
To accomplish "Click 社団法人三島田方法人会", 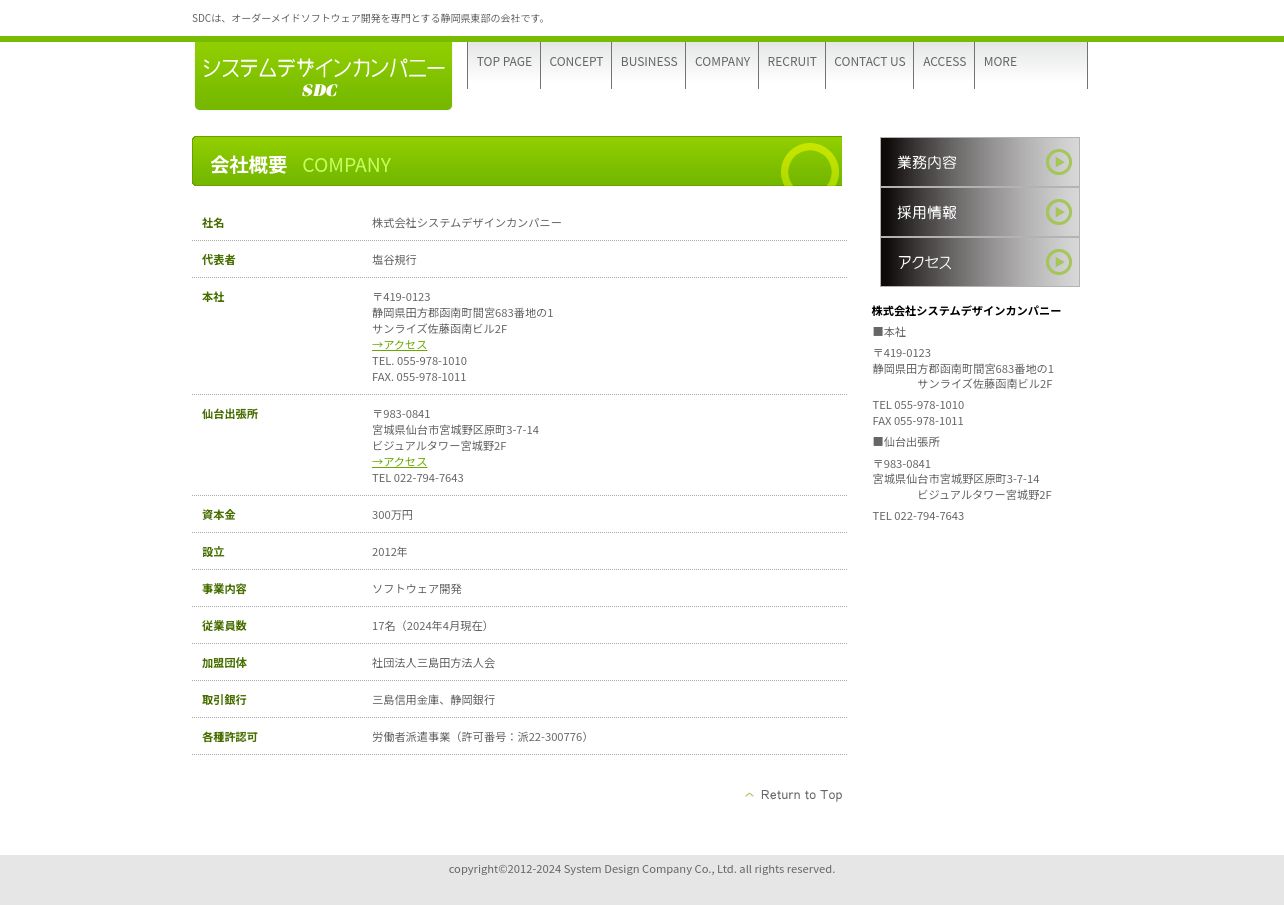I will (x=433, y=663).
